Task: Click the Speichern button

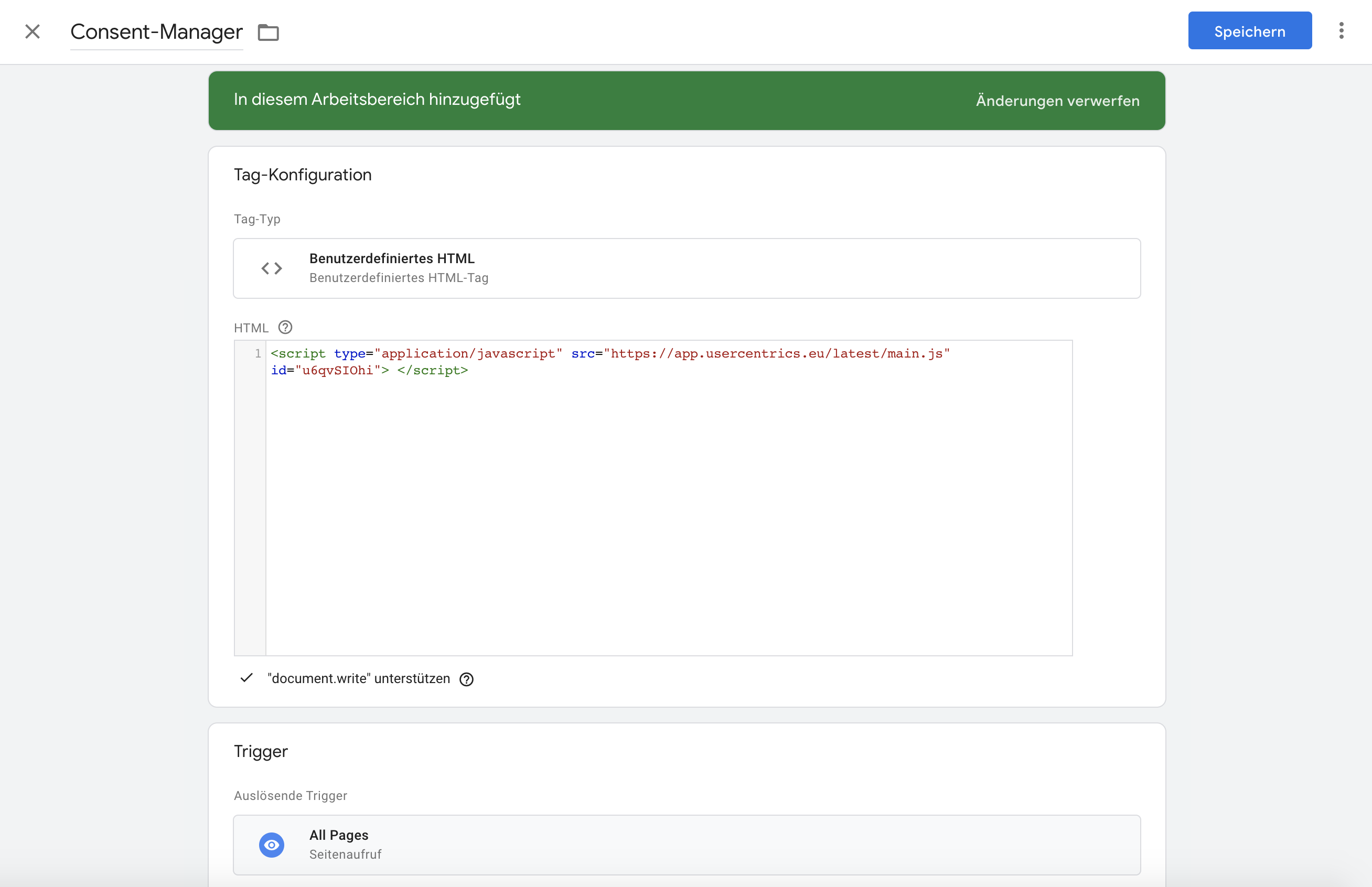Action: point(1249,31)
